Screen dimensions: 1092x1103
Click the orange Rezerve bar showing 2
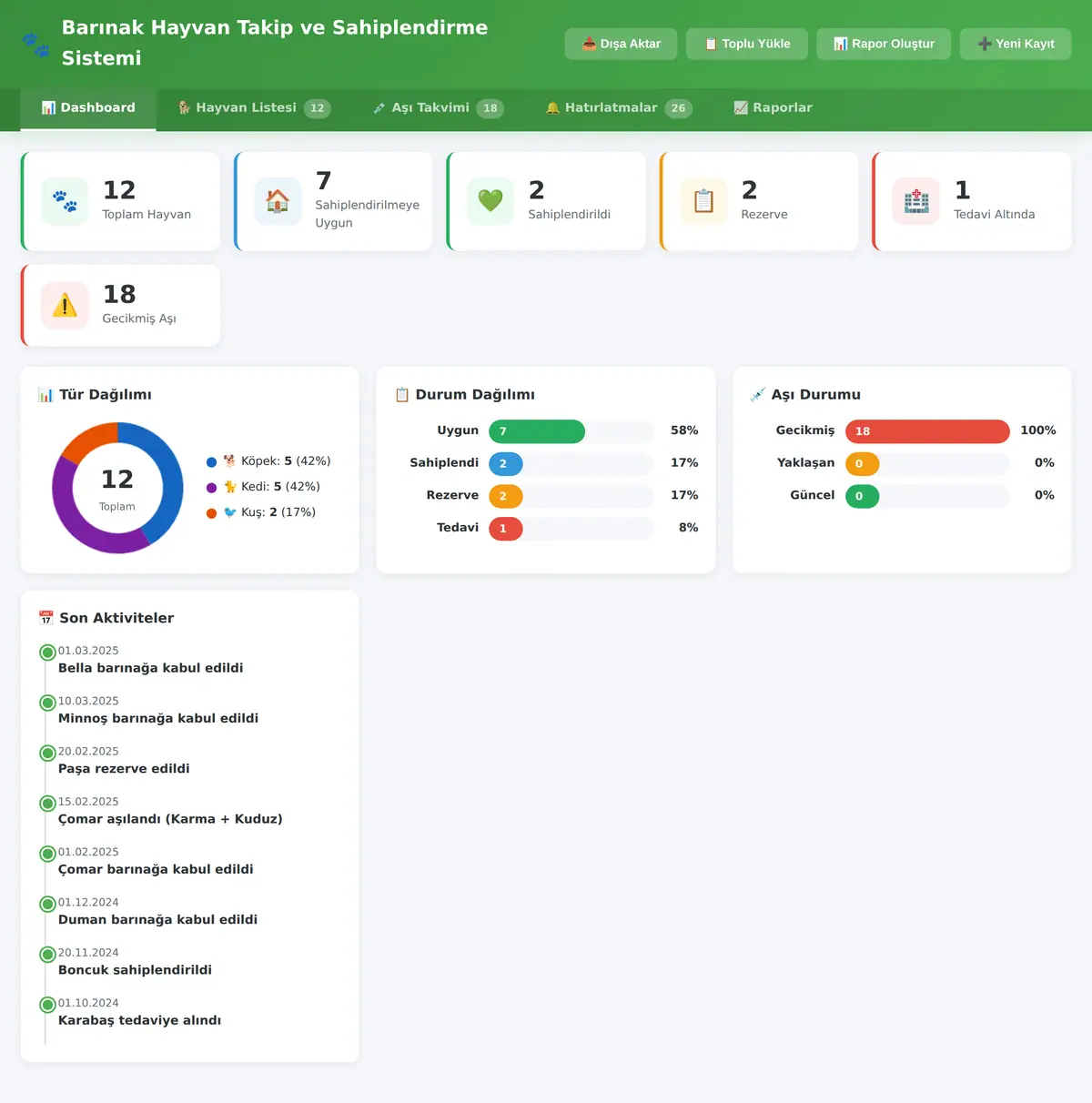(506, 496)
